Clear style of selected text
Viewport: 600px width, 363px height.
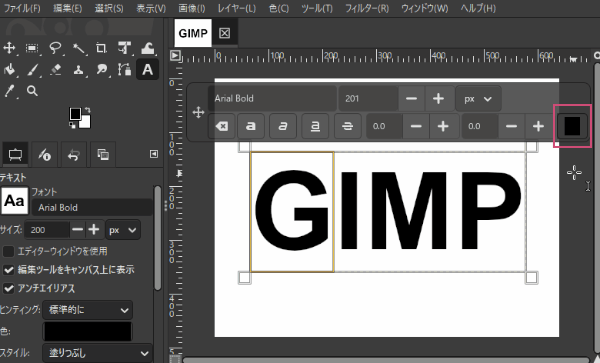pos(222,126)
